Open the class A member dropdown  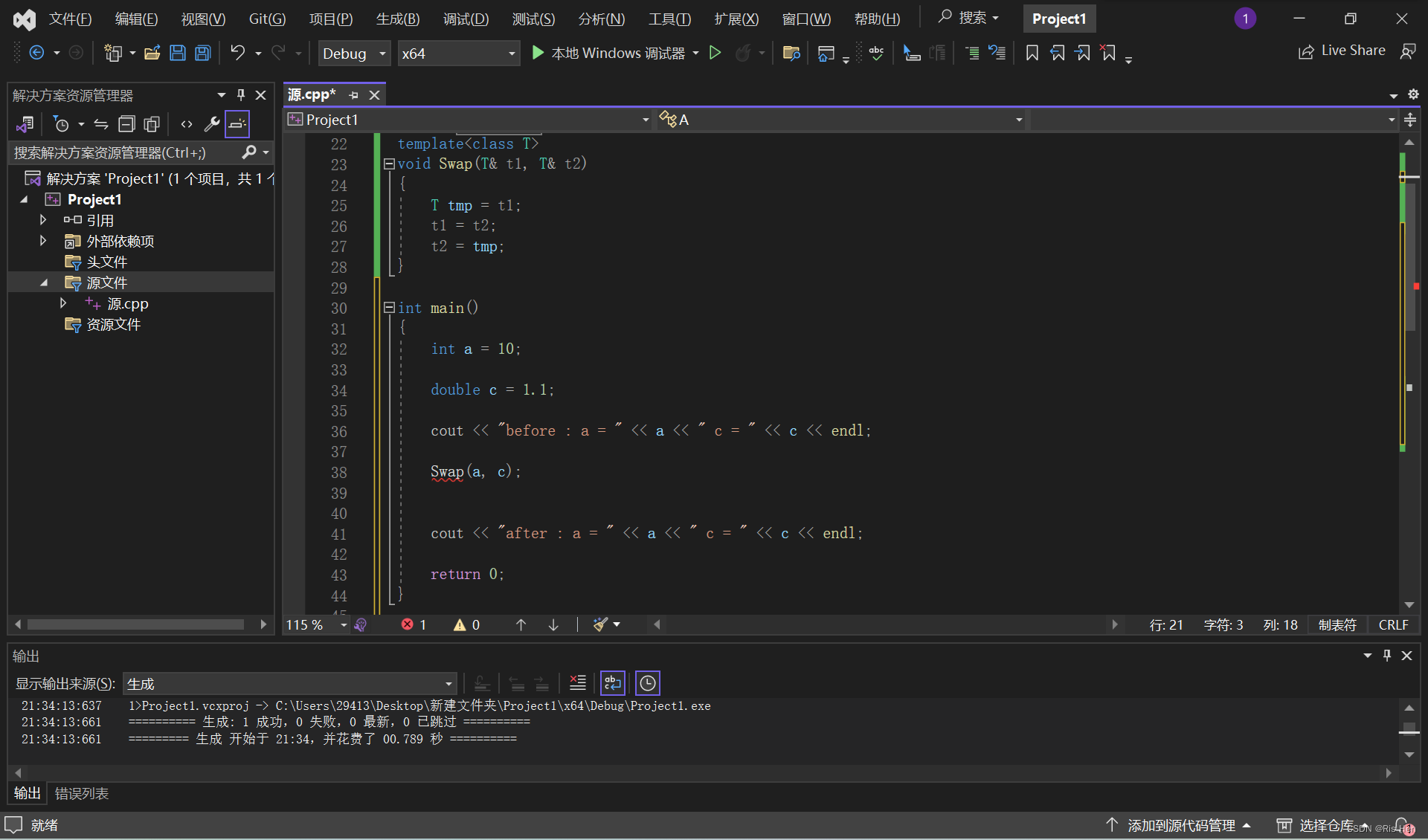coord(840,120)
